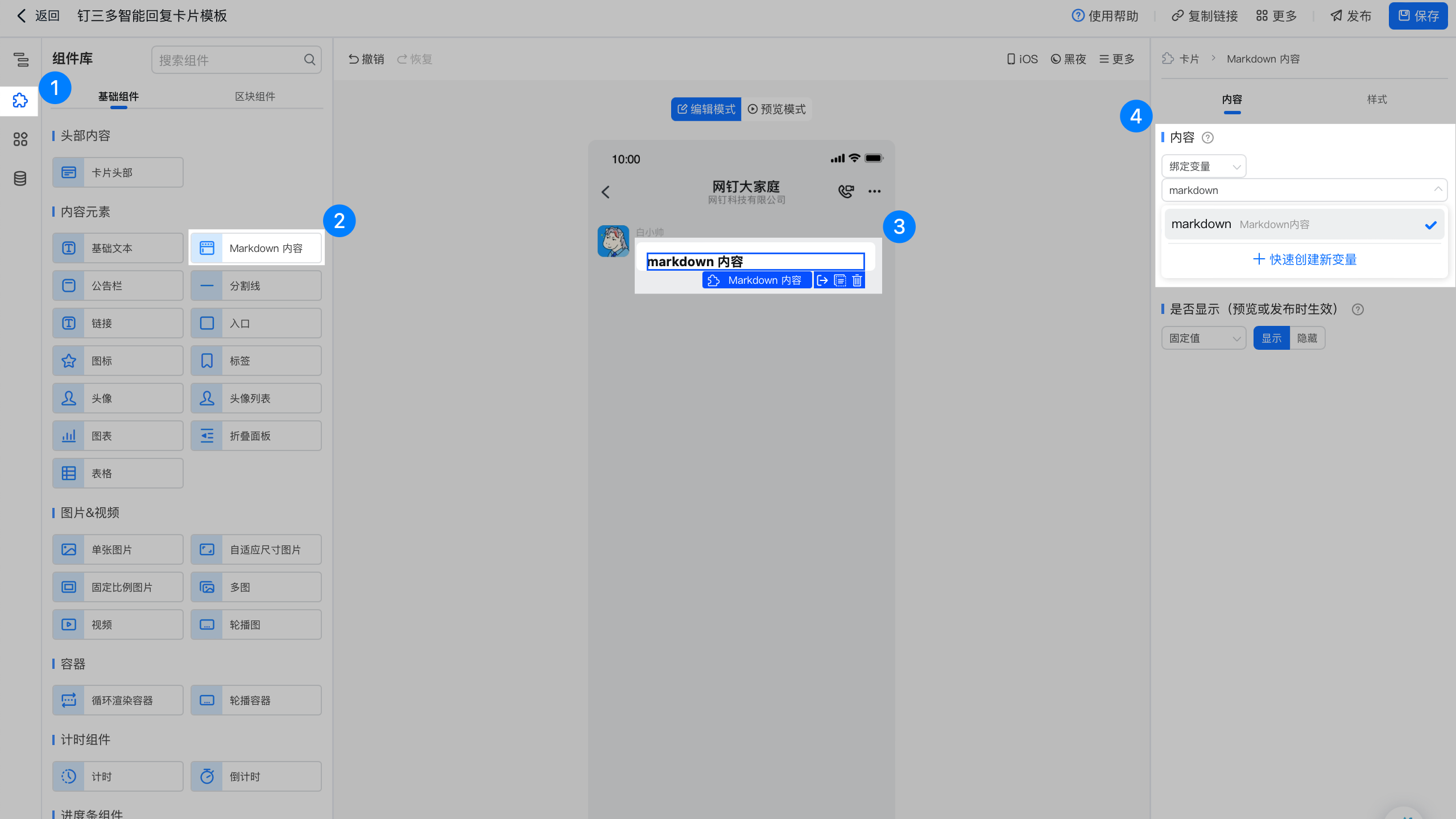
Task: Switch to 样式 tab
Action: click(x=1376, y=100)
